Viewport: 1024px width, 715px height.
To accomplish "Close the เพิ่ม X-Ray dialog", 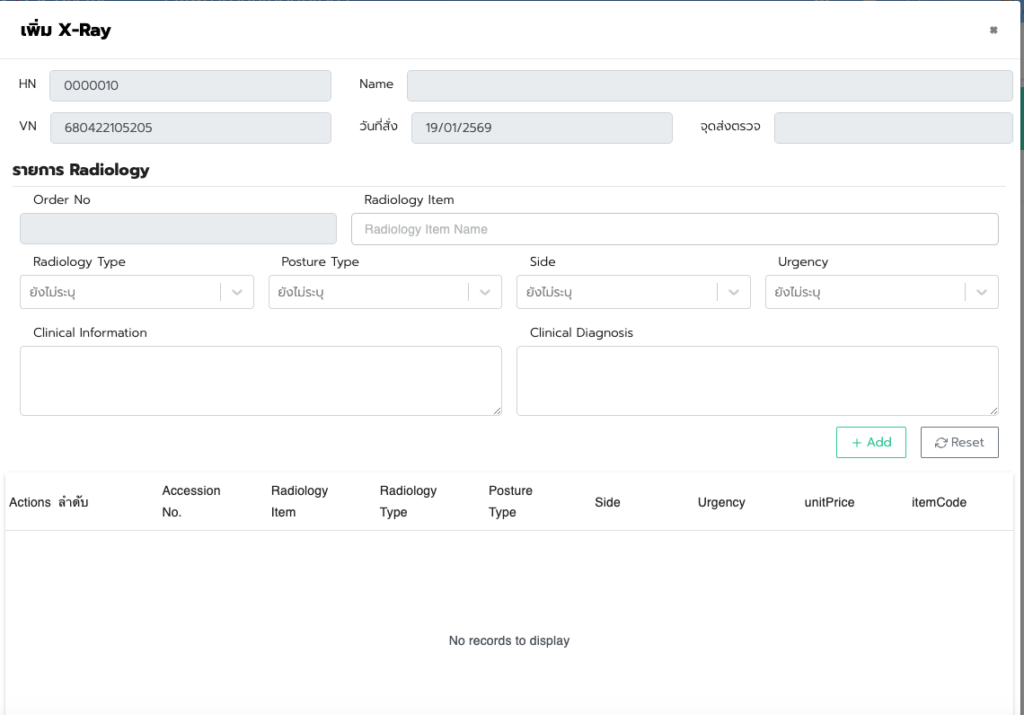I will [993, 30].
